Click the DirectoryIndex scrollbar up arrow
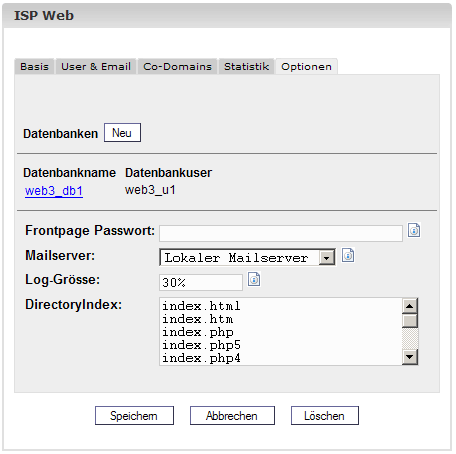Image resolution: width=456 pixels, height=454 pixels. [x=410, y=306]
